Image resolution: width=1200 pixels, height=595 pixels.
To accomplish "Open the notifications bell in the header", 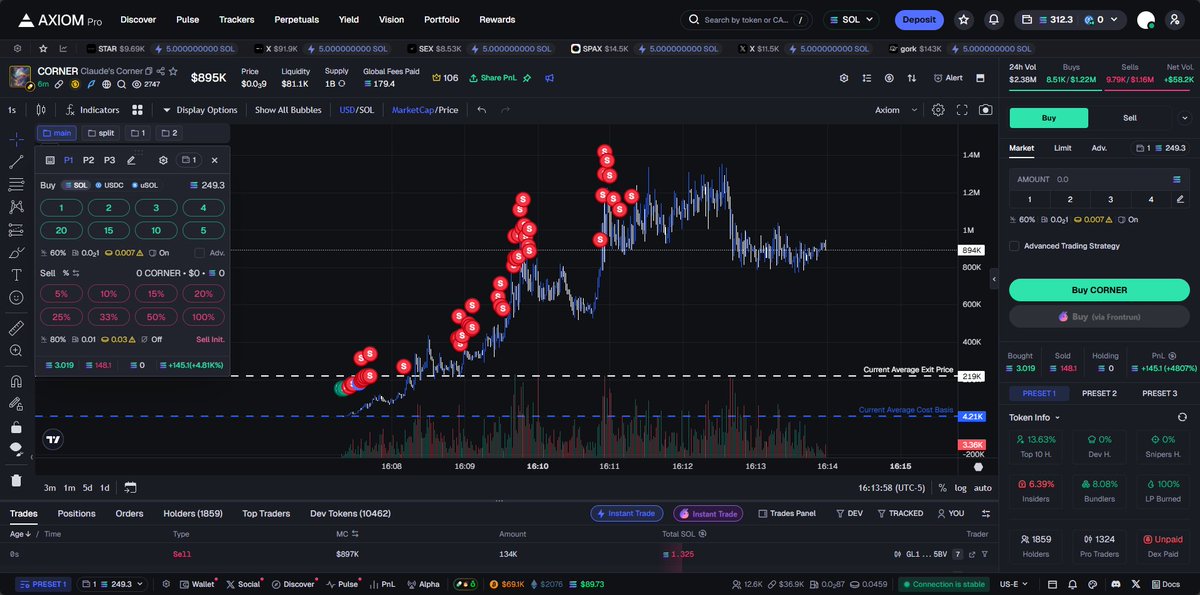I will tap(993, 19).
